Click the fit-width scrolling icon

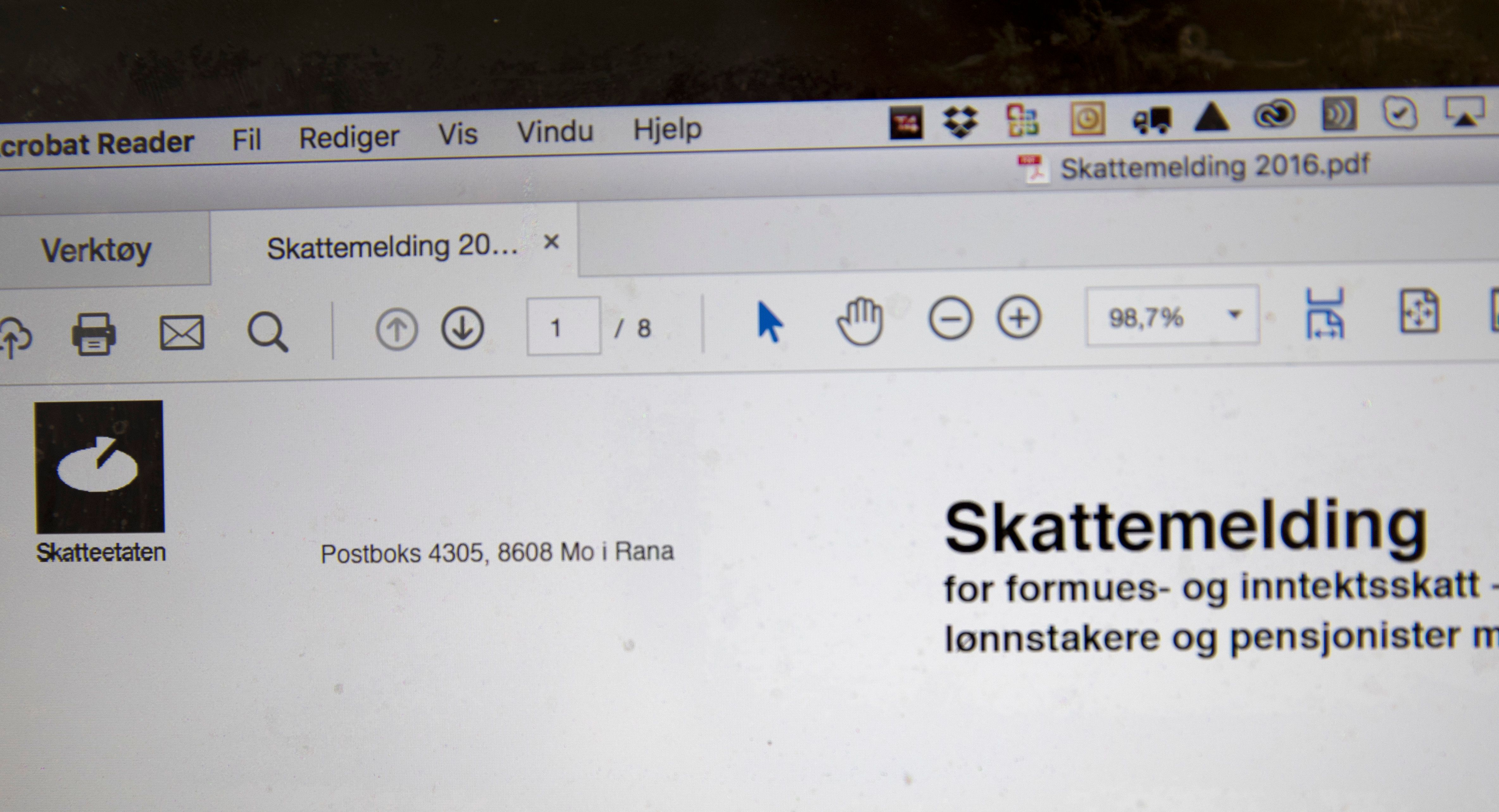pos(1324,313)
